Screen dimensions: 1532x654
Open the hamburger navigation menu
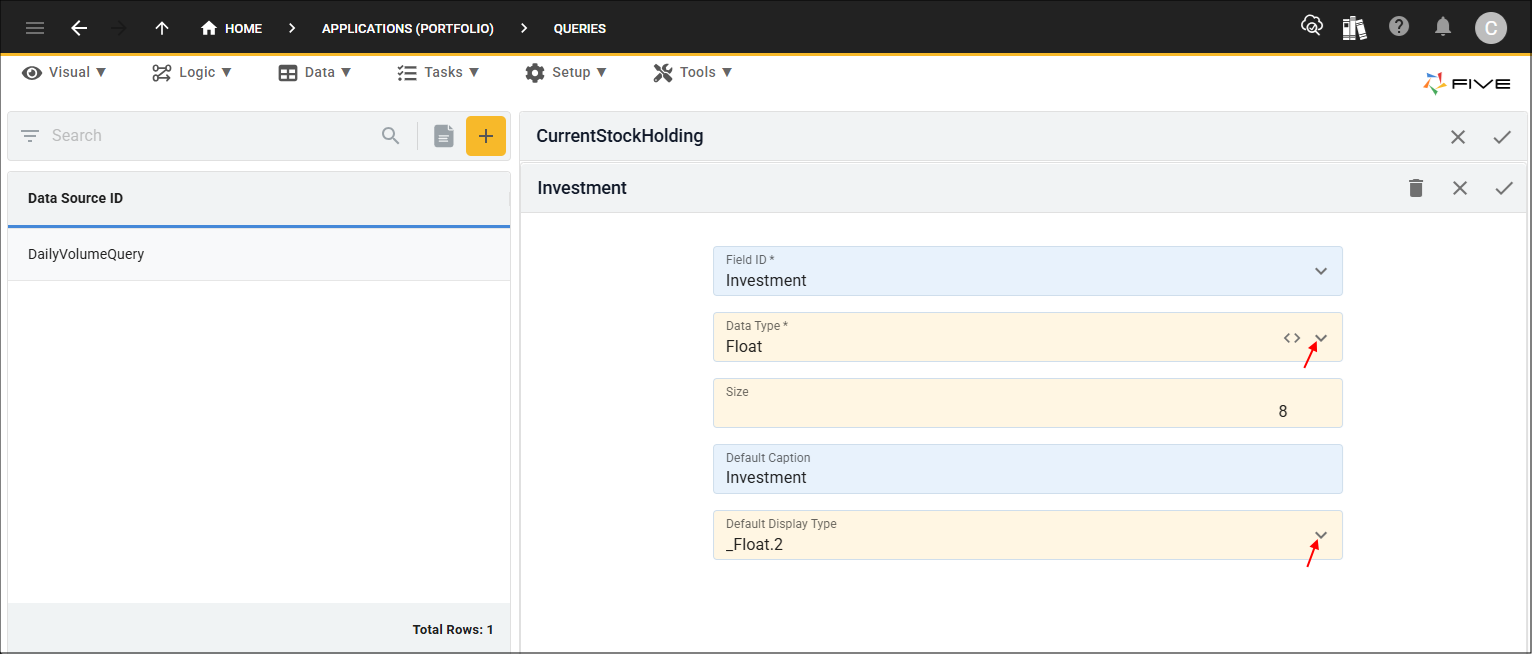(x=35, y=28)
